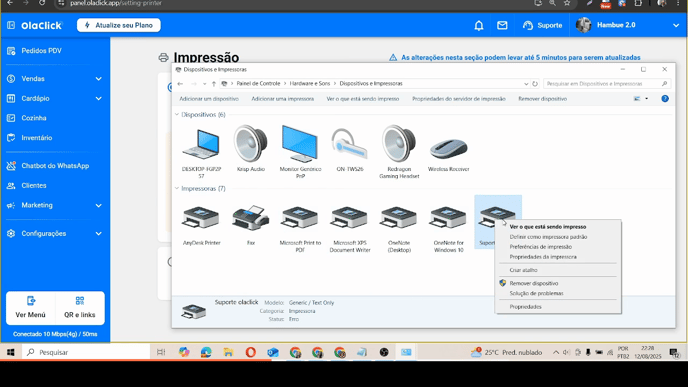Image resolution: width=688 pixels, height=387 pixels.
Task: Click the Redragon Gaming Headset device
Action: pos(399,152)
